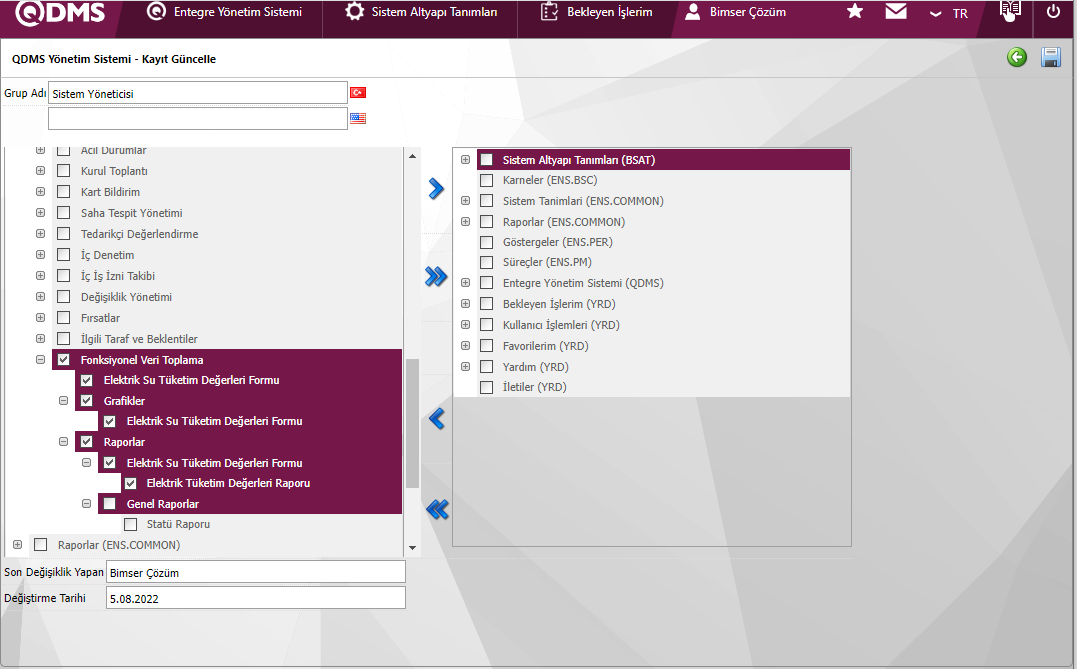Click single left arrow to remove item

click(x=436, y=418)
